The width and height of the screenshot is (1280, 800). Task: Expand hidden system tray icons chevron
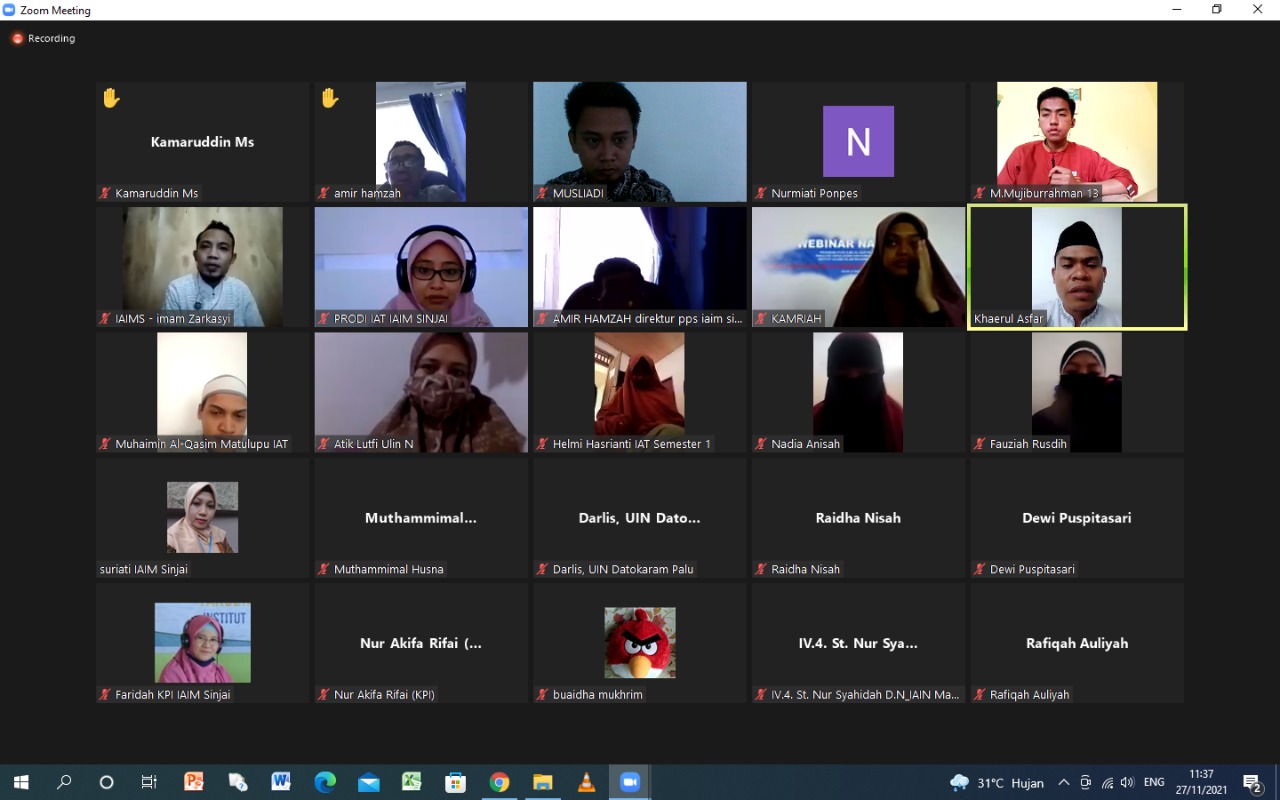(x=1063, y=782)
